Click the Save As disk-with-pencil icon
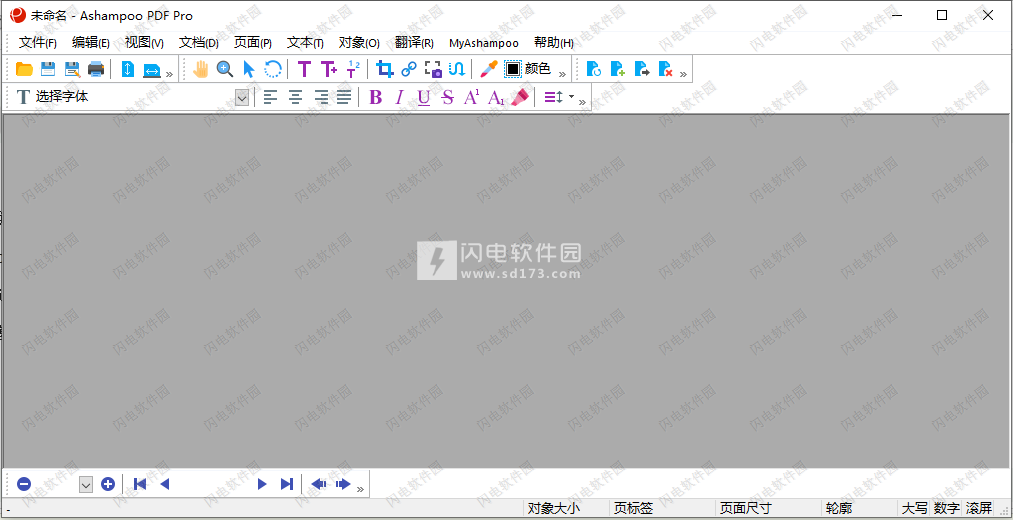Screen dimensions: 1013x520 (72, 69)
